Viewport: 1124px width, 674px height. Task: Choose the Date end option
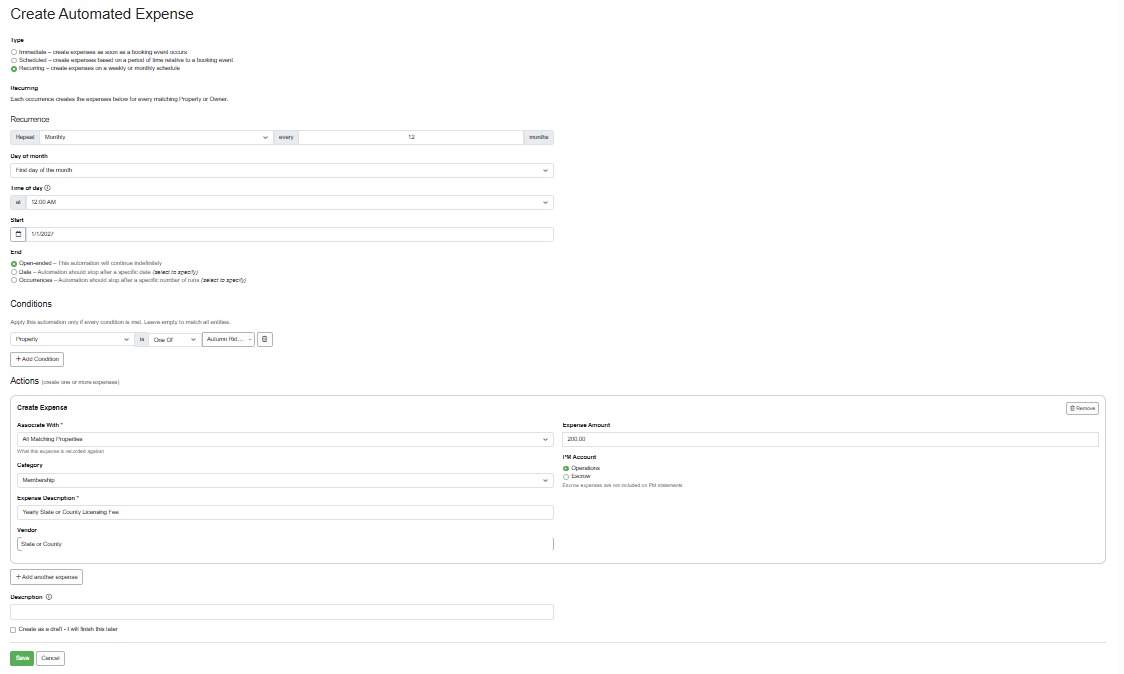click(x=14, y=272)
